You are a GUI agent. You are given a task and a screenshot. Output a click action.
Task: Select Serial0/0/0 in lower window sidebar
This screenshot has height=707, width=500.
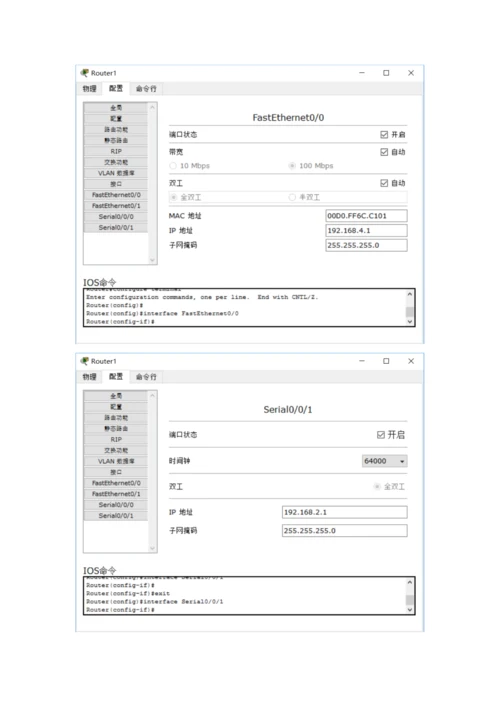[x=116, y=505]
